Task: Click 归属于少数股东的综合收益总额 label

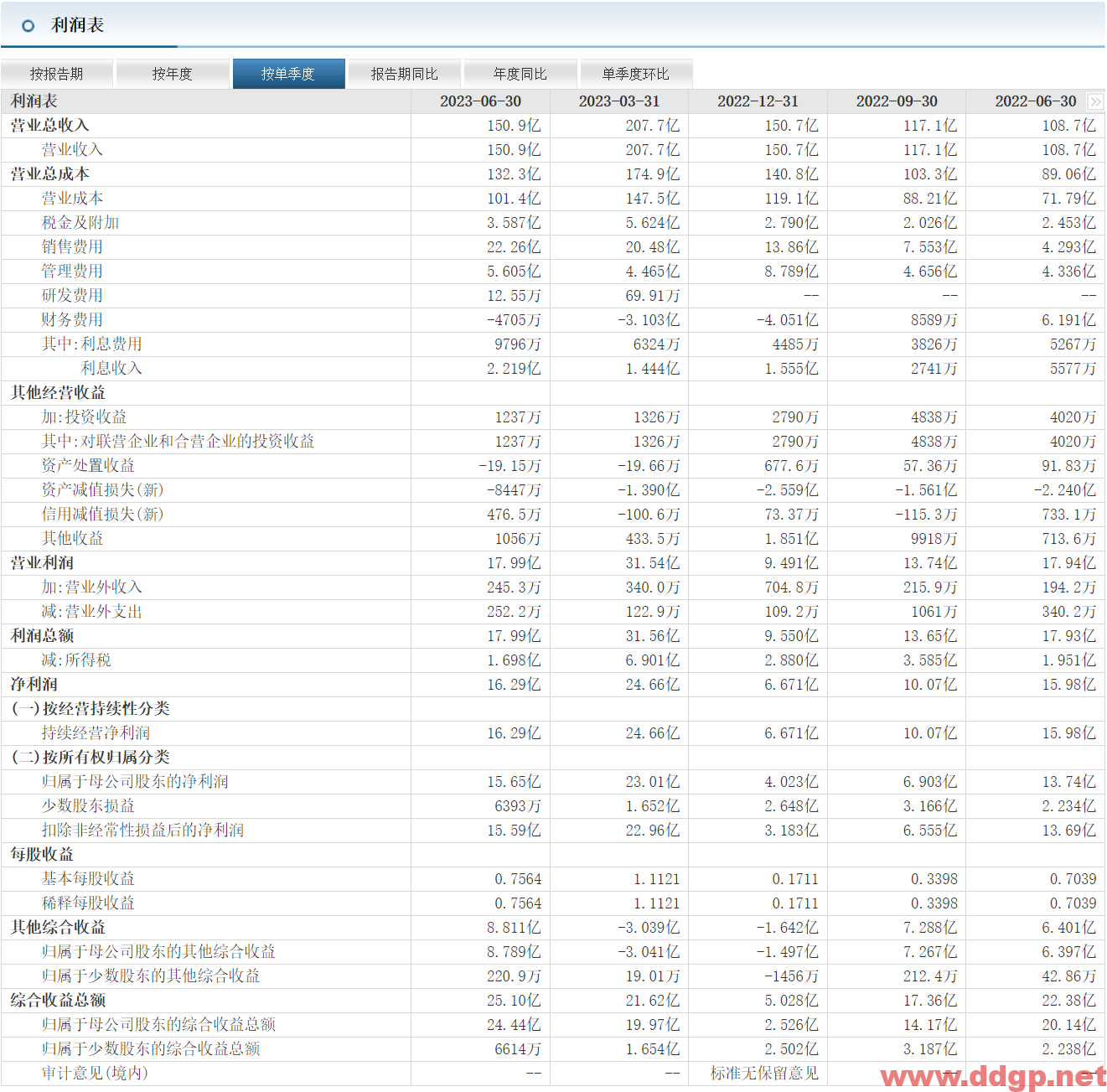Action: pyautogui.click(x=151, y=1049)
